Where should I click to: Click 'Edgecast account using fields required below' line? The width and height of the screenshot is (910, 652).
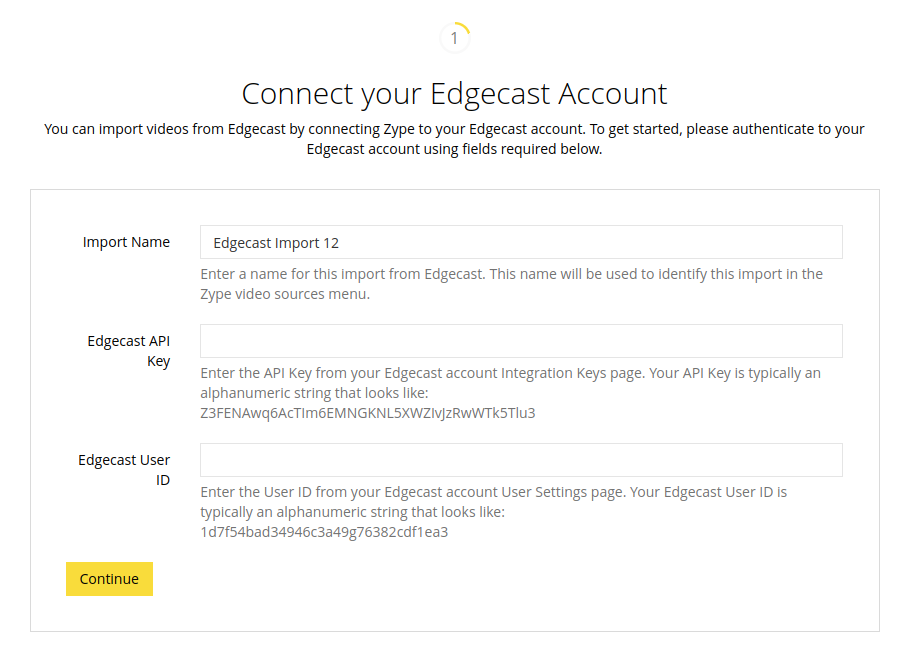(454, 149)
